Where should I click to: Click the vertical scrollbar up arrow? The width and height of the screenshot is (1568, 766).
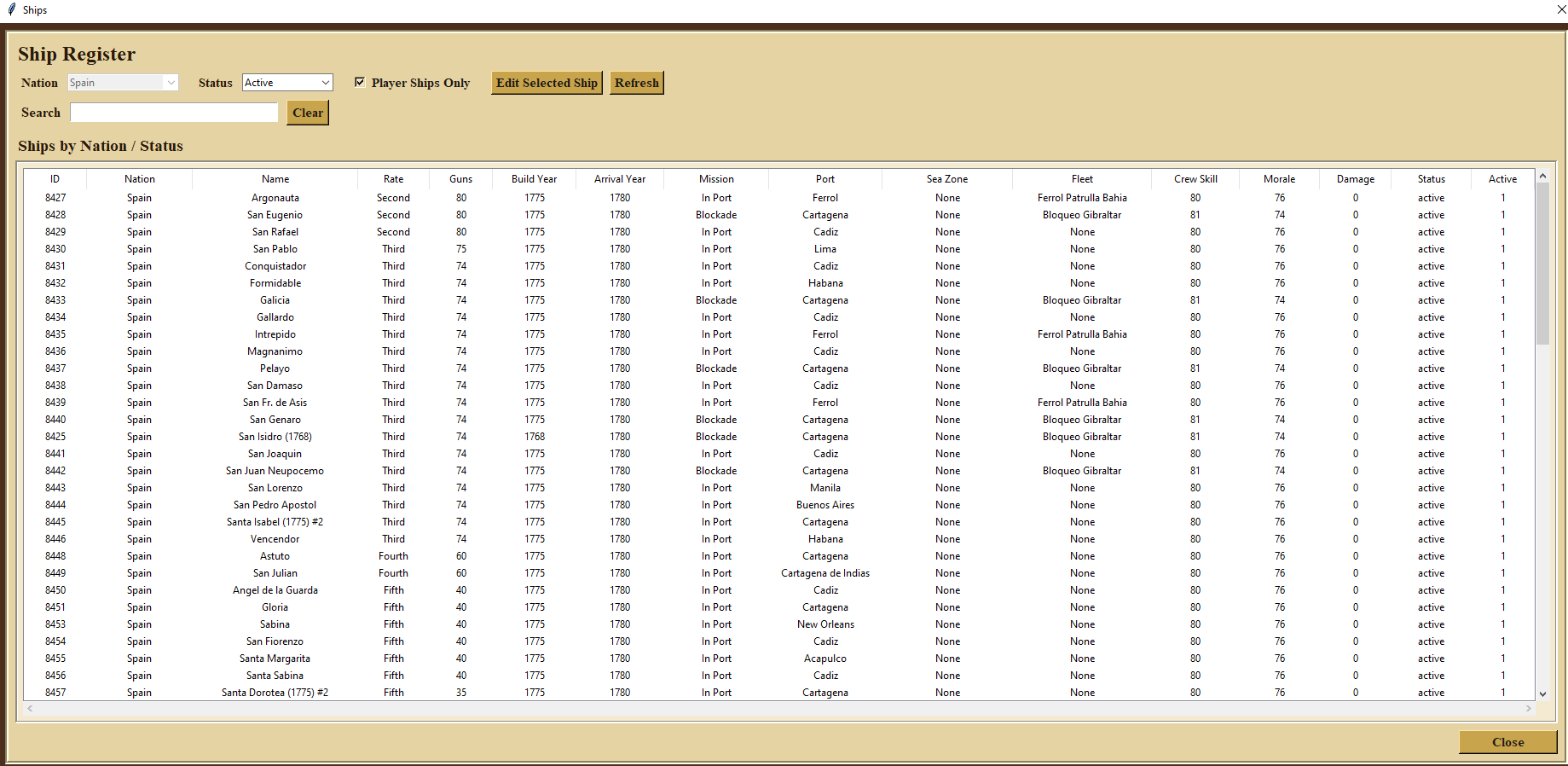(x=1542, y=176)
